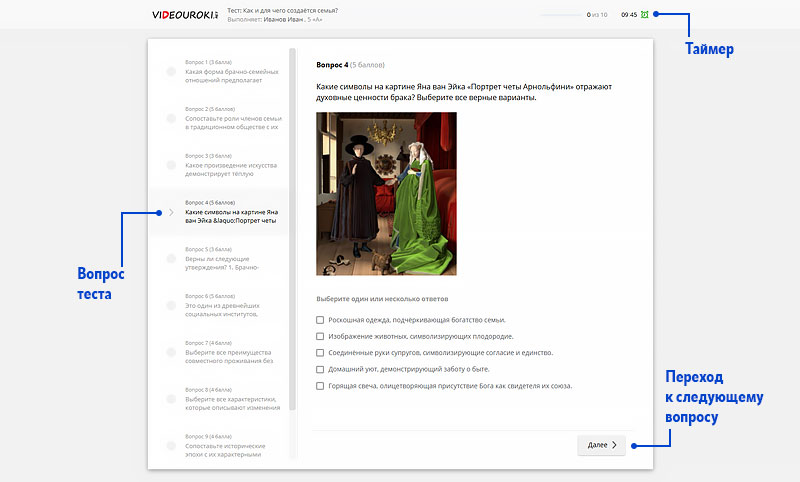Open Вопрос 1 in the question list
800x482 pixels.
pos(218,71)
